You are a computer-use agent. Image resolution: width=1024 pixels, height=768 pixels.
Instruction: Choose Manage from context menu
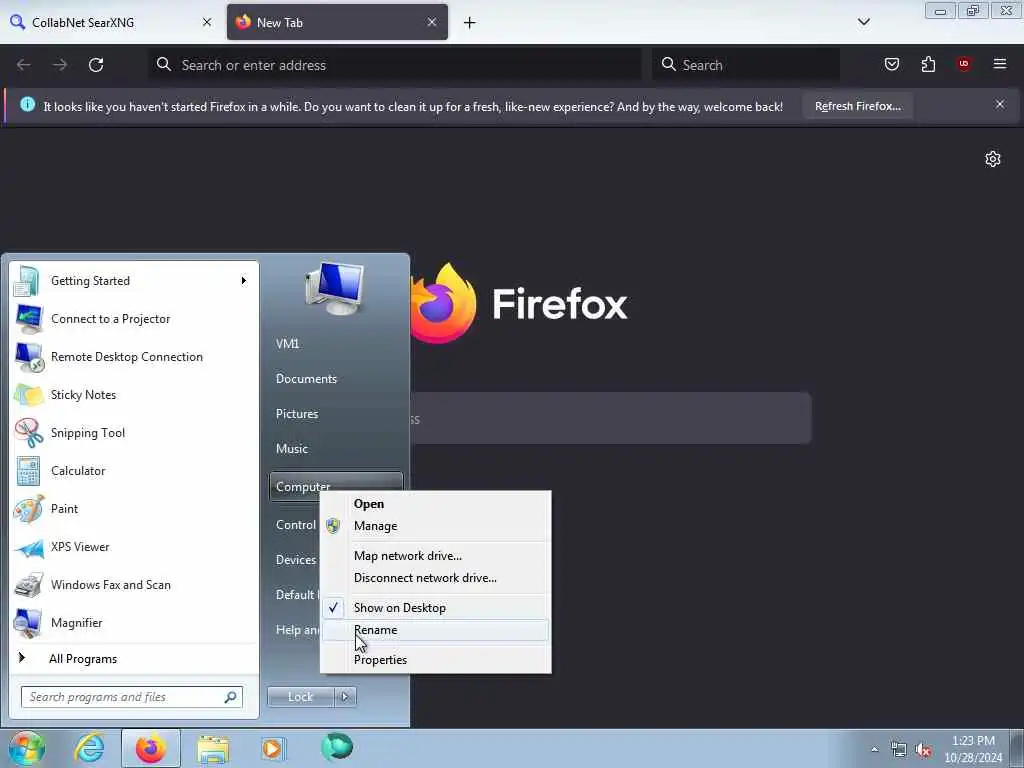436,526
